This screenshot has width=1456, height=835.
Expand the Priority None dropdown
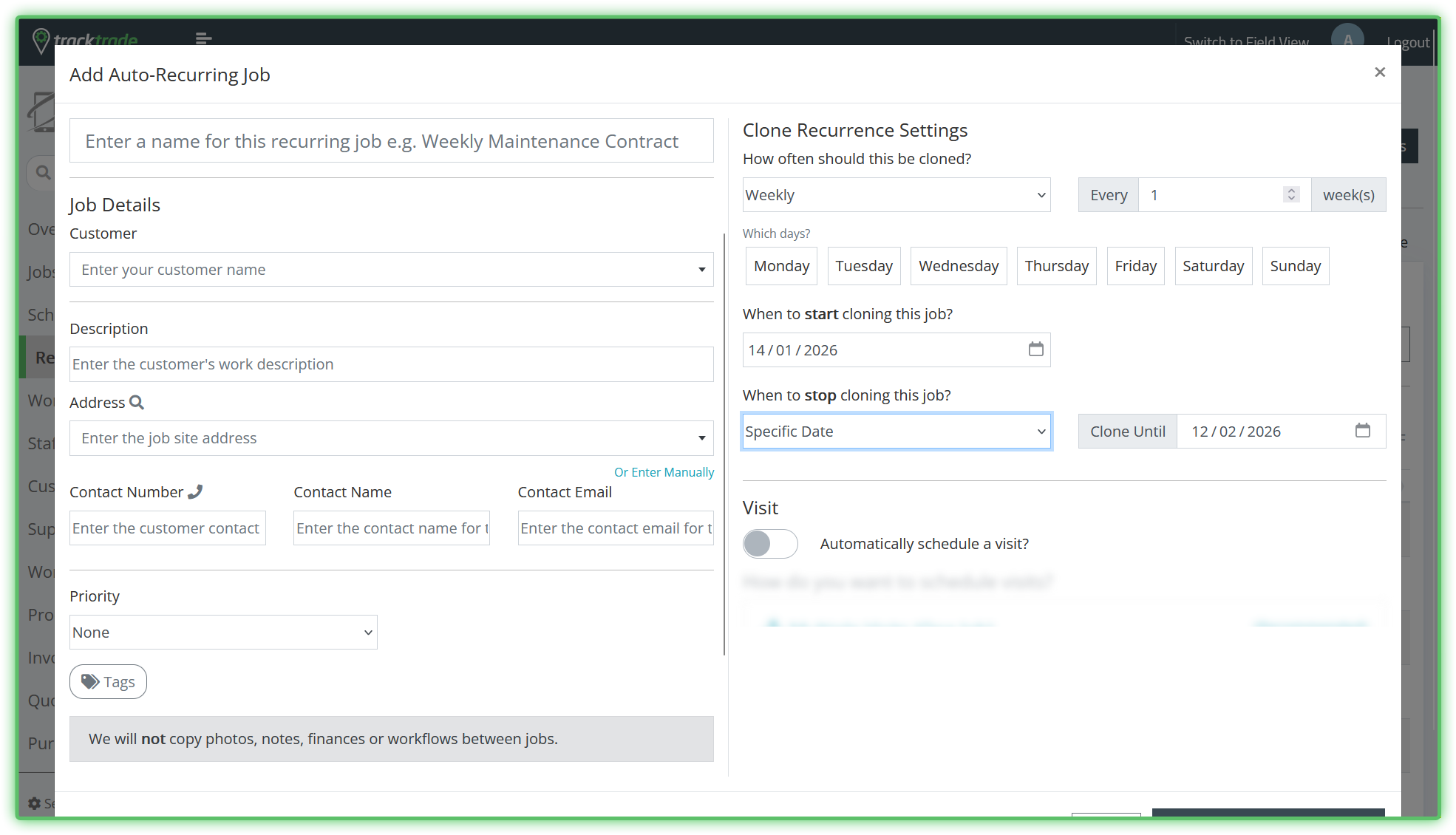[223, 633]
